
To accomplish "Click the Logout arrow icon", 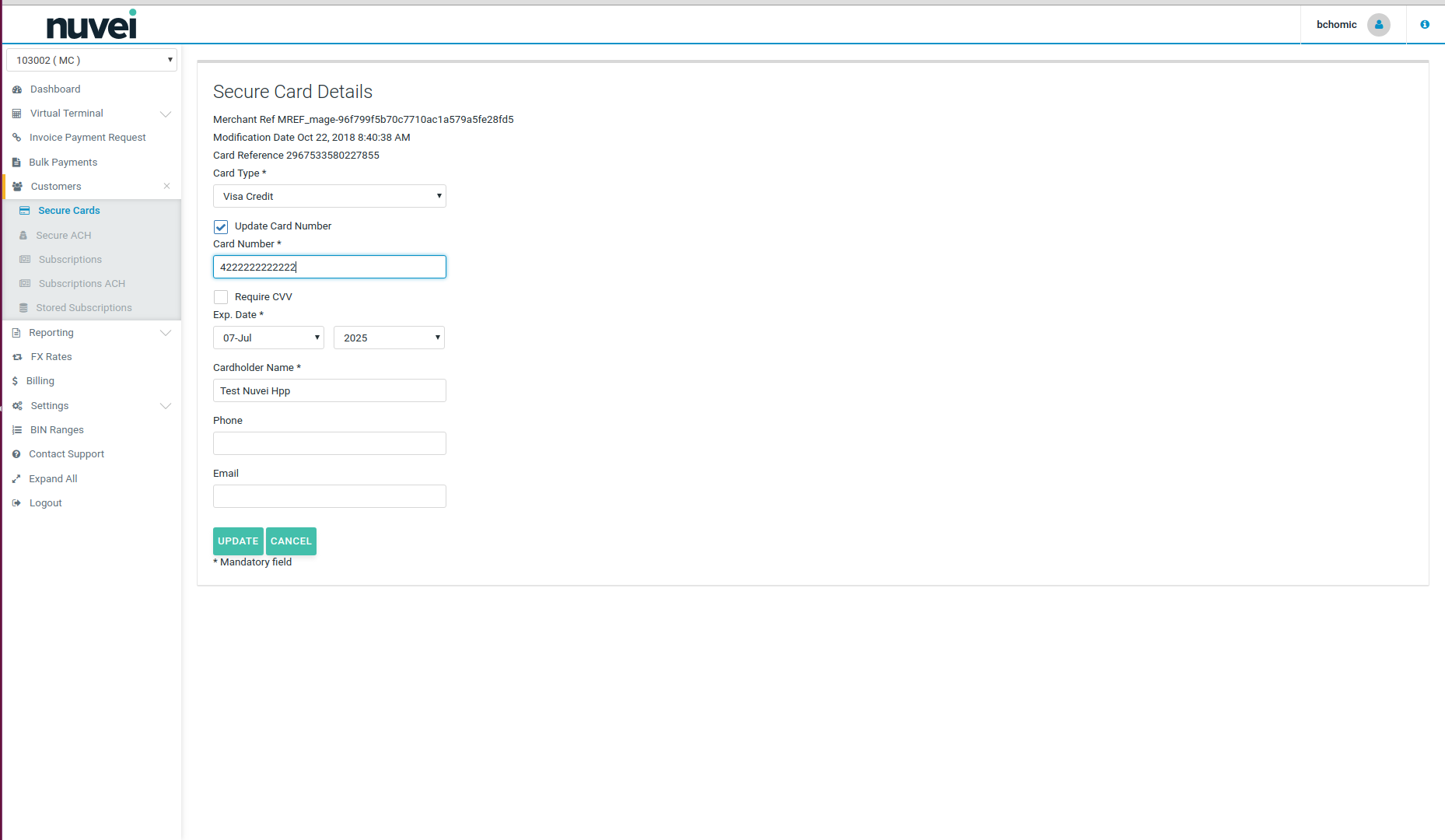I will tap(16, 503).
